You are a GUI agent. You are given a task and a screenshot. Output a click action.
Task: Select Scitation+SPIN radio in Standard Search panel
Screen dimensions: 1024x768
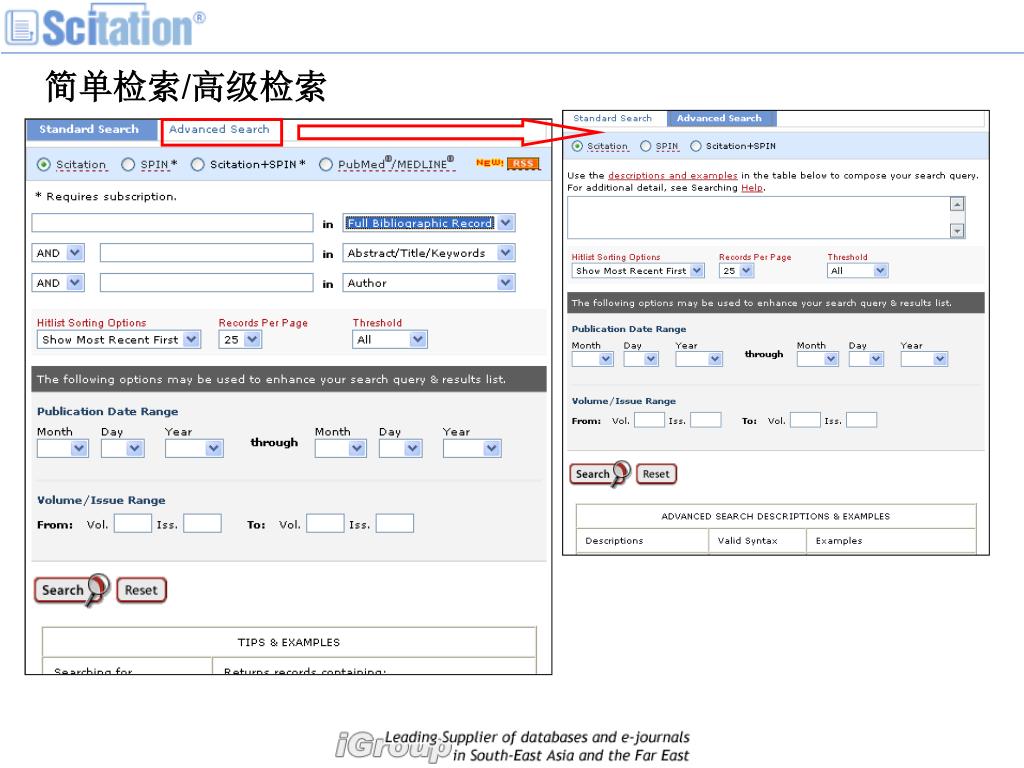coord(197,165)
